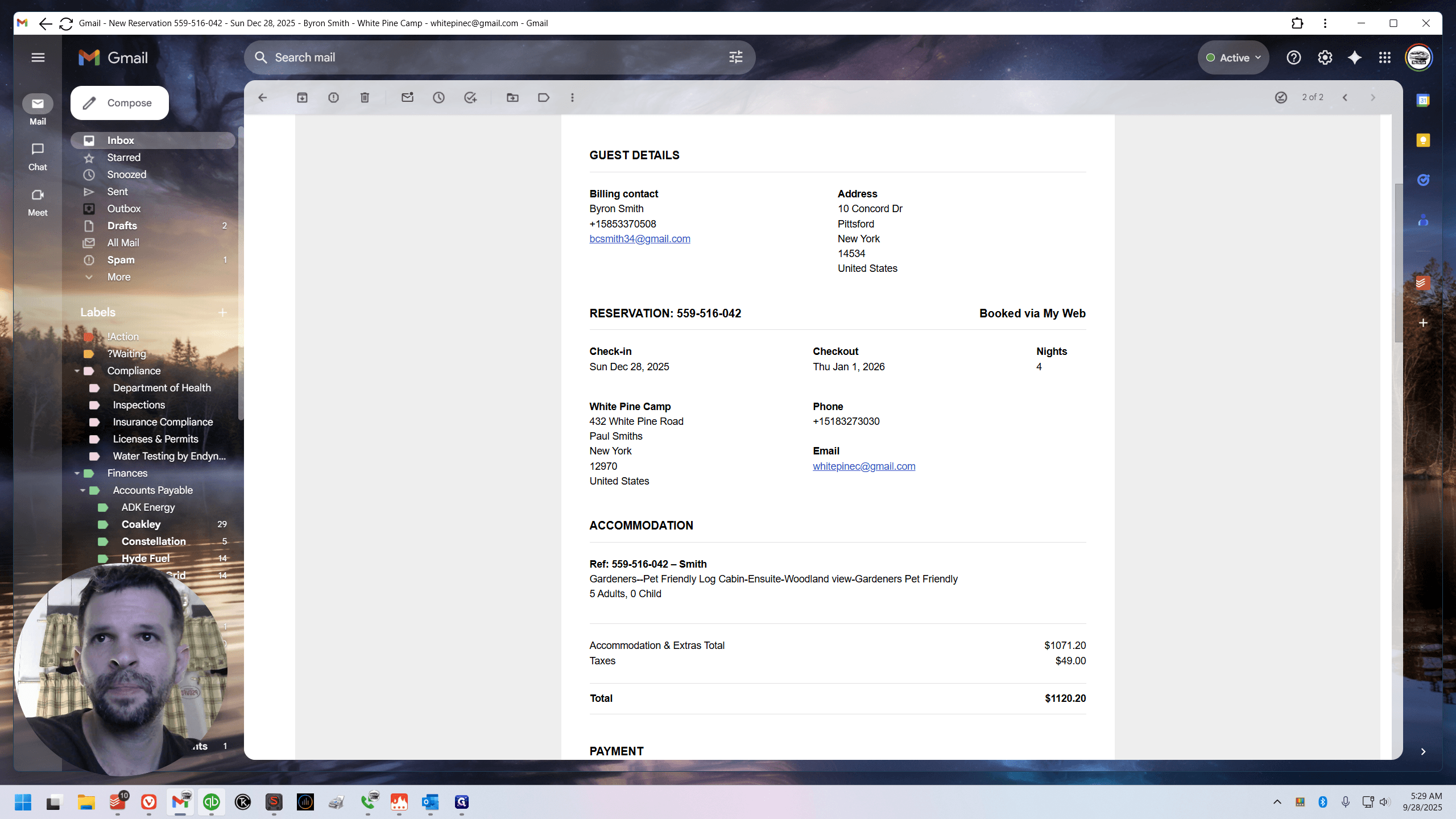Open Google Contacts side panel

pos(1423,220)
